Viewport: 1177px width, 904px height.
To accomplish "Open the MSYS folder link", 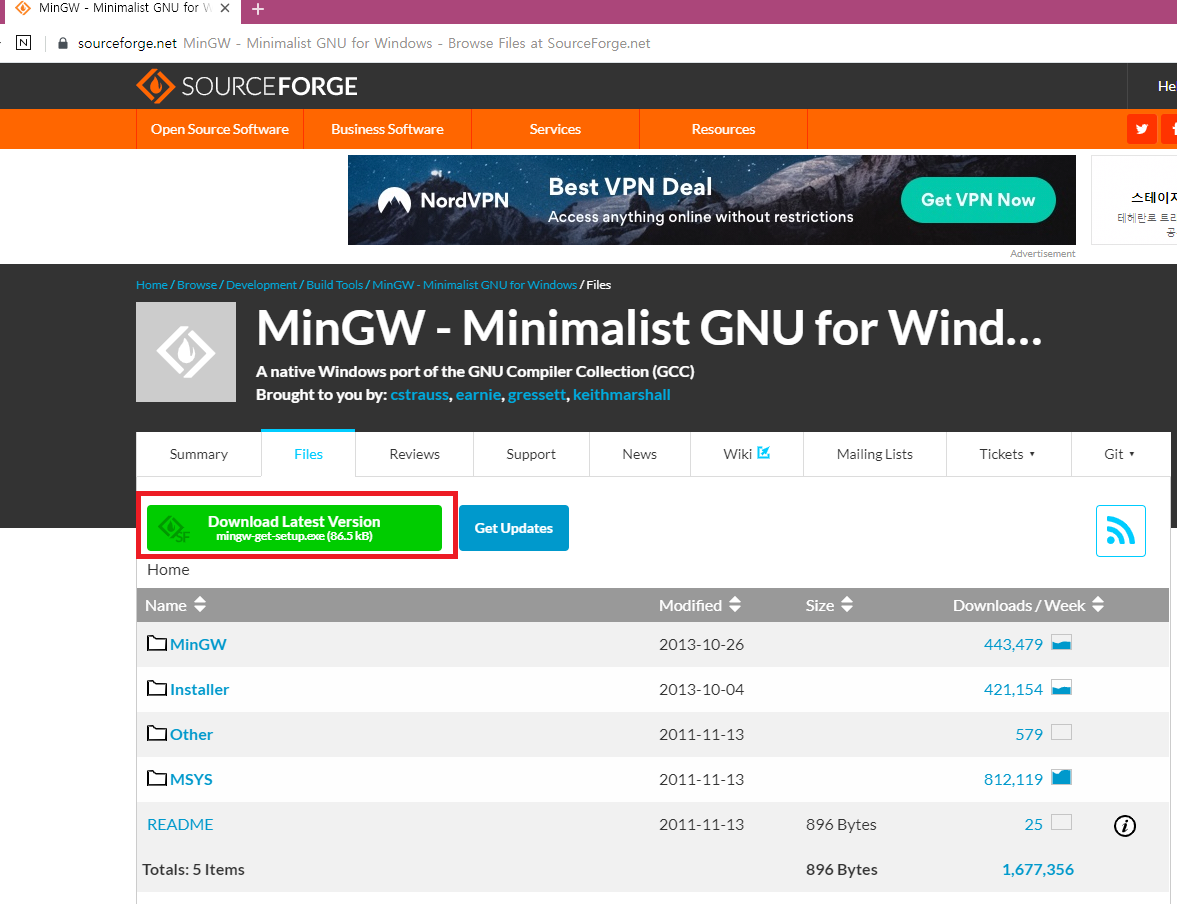I will click(x=191, y=779).
